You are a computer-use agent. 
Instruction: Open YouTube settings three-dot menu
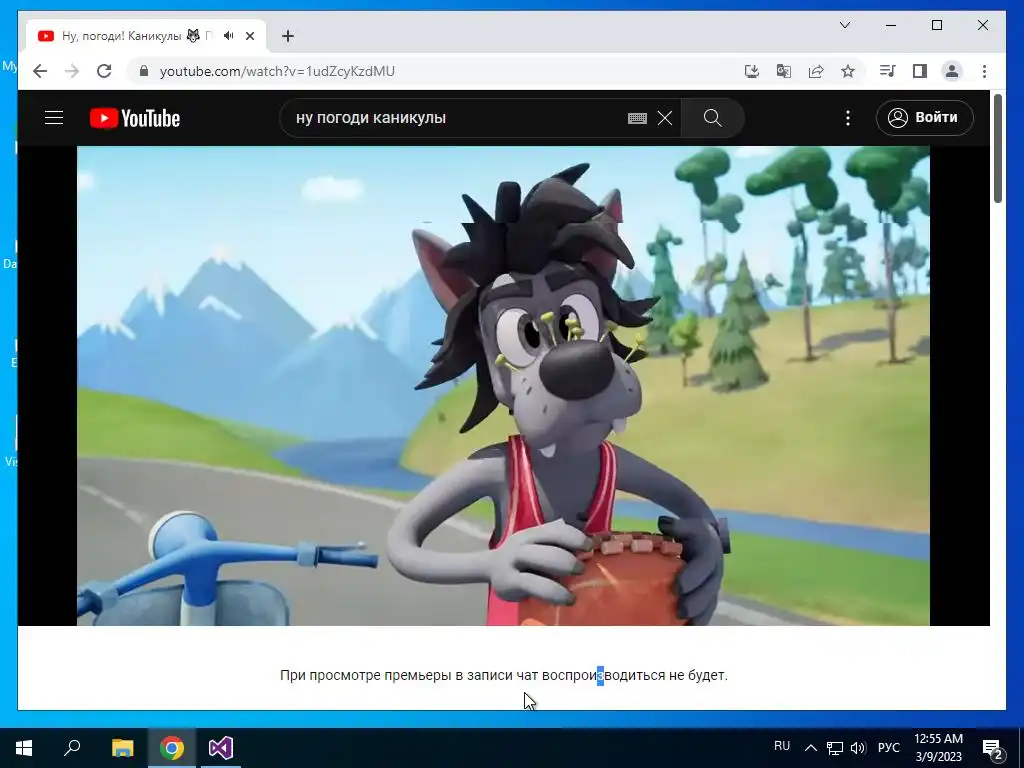coord(848,118)
